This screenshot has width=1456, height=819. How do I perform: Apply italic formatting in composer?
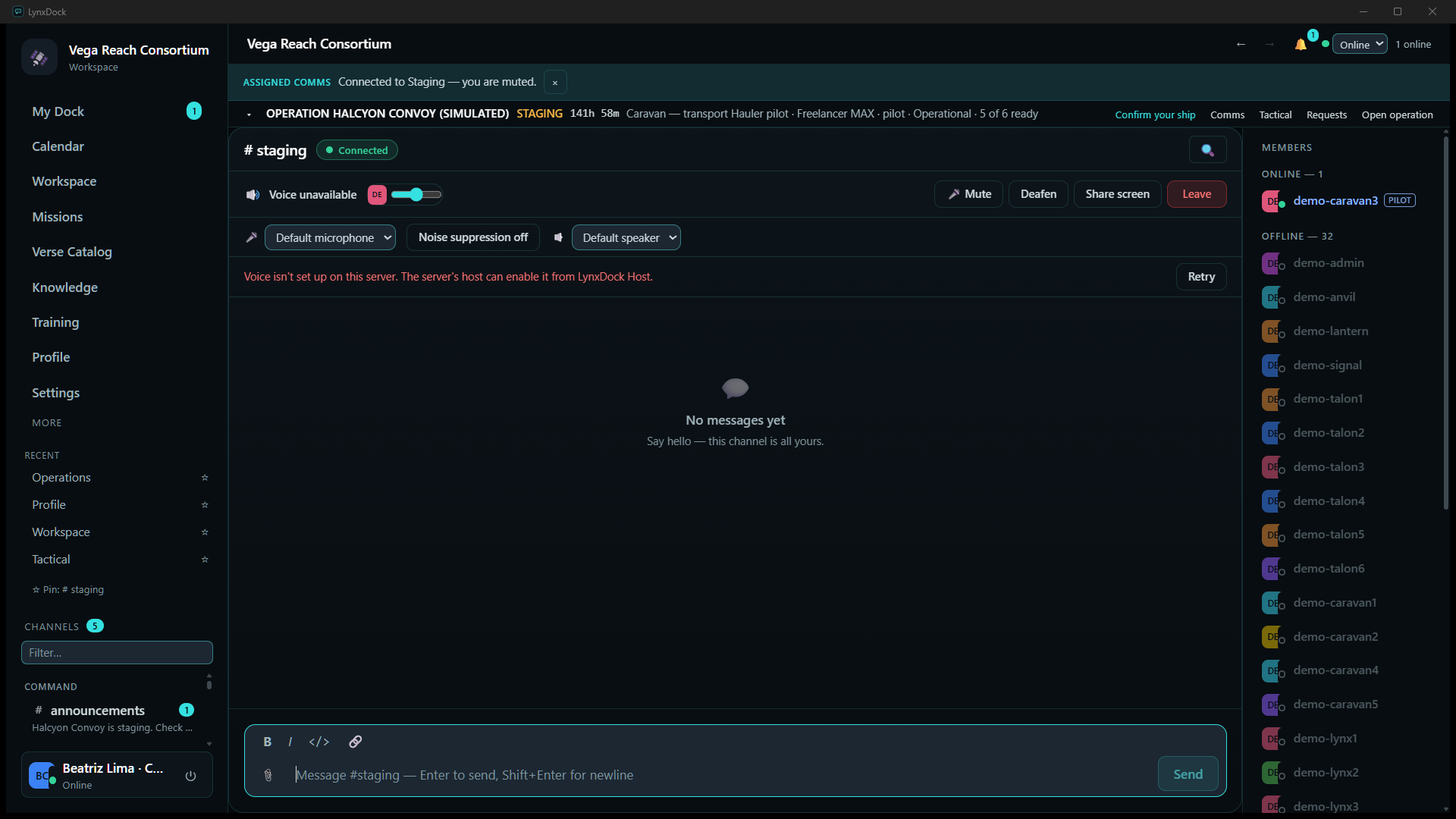pos(290,742)
